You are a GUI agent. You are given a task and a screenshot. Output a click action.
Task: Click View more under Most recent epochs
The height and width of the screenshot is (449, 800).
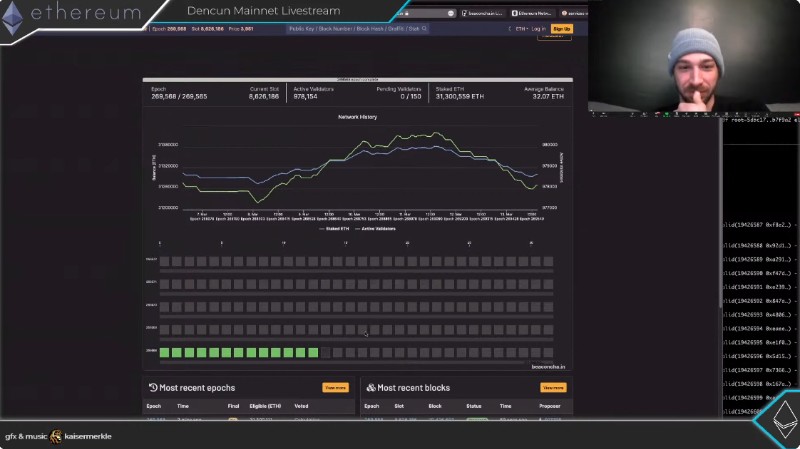tap(335, 387)
